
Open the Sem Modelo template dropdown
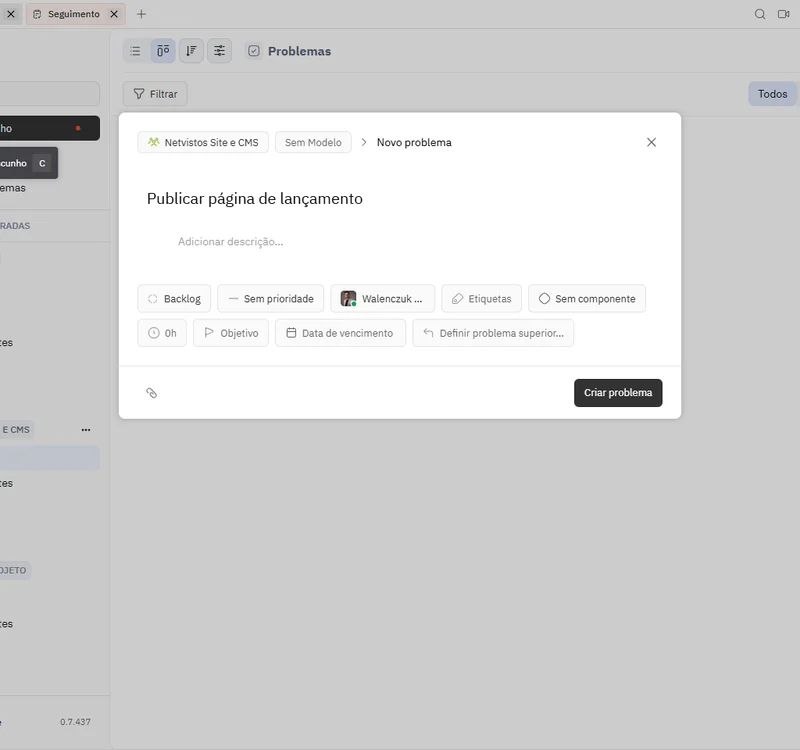313,142
